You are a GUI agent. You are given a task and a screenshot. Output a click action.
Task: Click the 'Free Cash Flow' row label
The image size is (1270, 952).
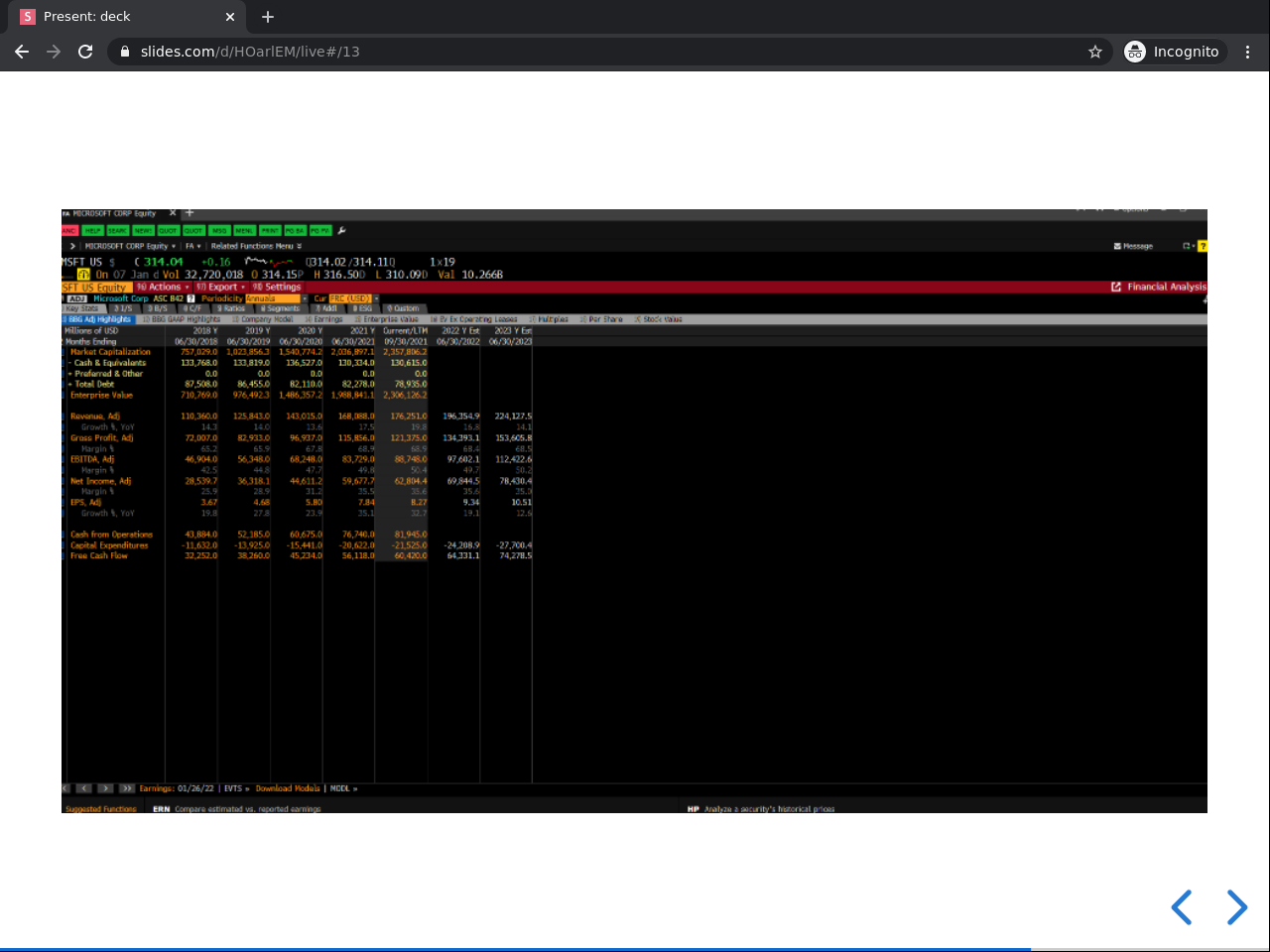(x=99, y=556)
